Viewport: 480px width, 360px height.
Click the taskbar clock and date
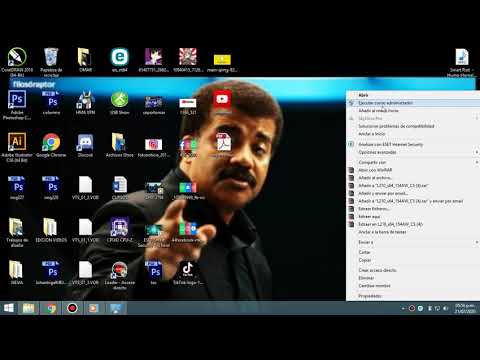pos(465,308)
